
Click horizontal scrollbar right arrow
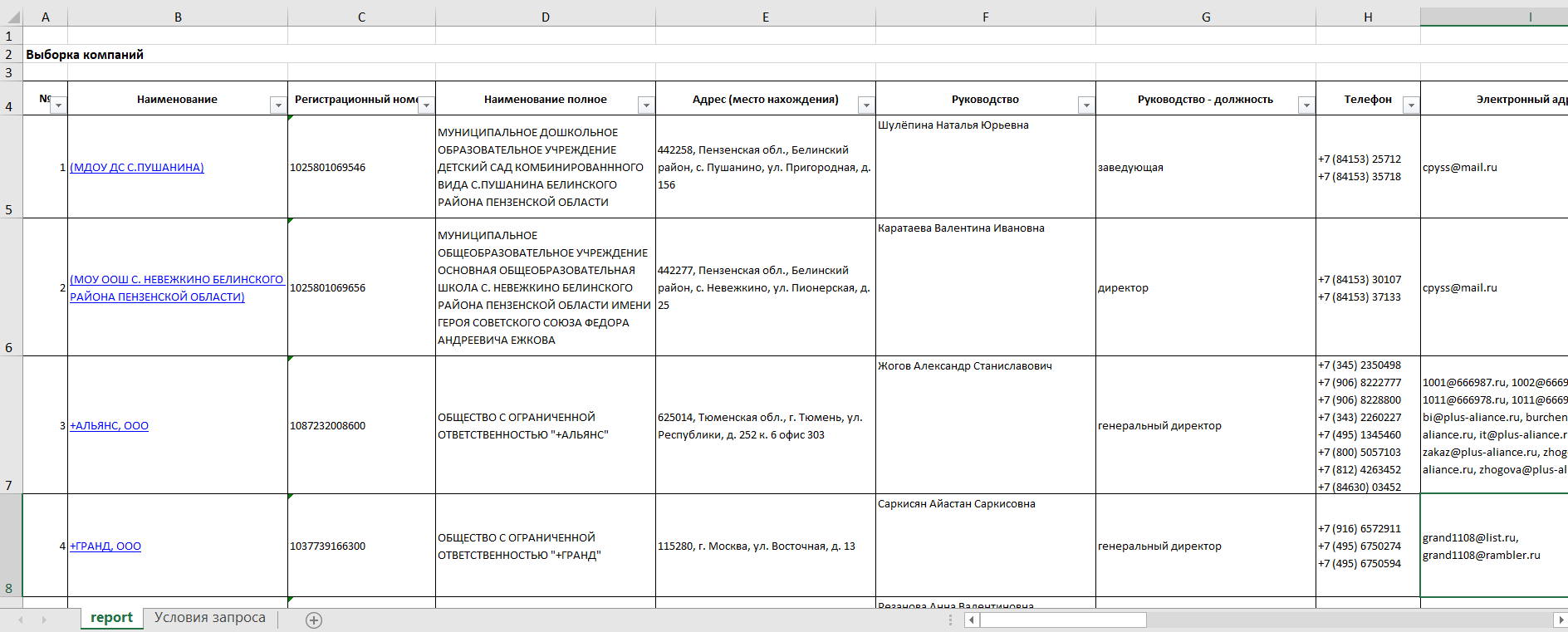1559,620
